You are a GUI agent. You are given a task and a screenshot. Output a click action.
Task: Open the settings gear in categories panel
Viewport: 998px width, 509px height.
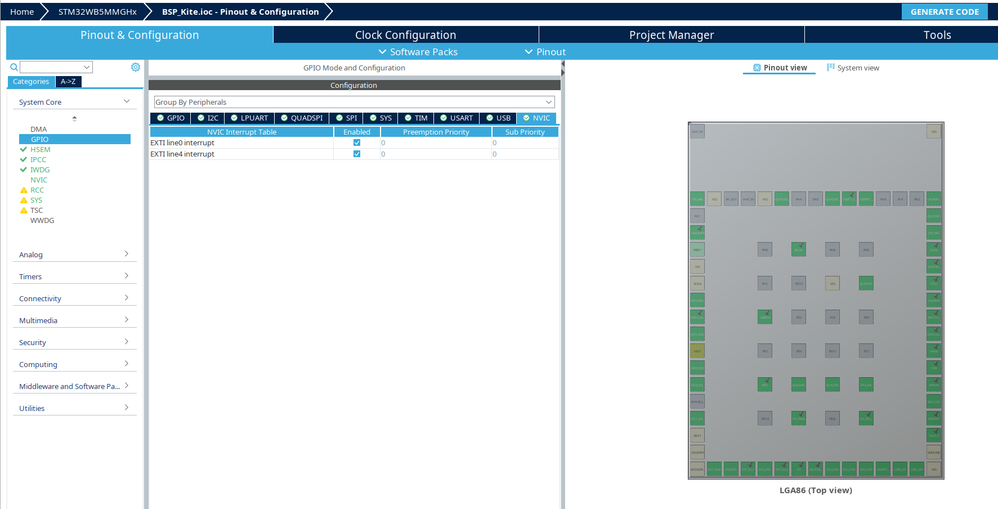[x=136, y=67]
